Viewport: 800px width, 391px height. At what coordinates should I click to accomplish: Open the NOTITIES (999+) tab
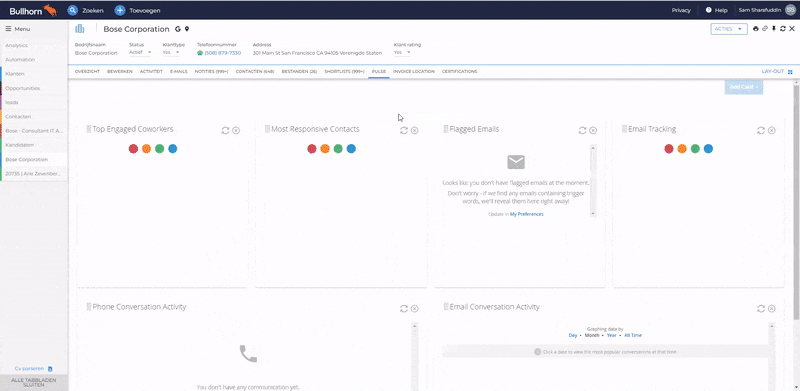coord(211,71)
